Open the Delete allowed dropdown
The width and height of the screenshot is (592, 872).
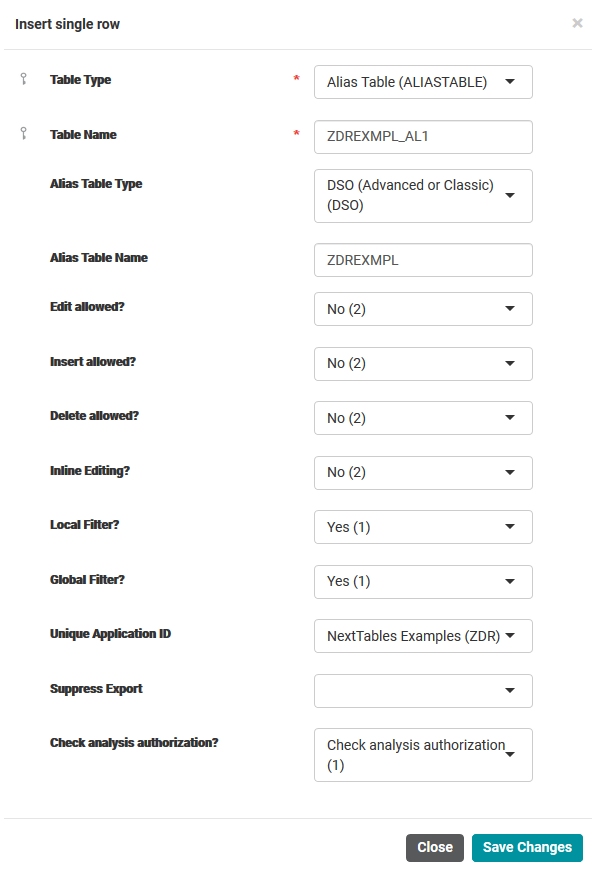pyautogui.click(x=423, y=418)
